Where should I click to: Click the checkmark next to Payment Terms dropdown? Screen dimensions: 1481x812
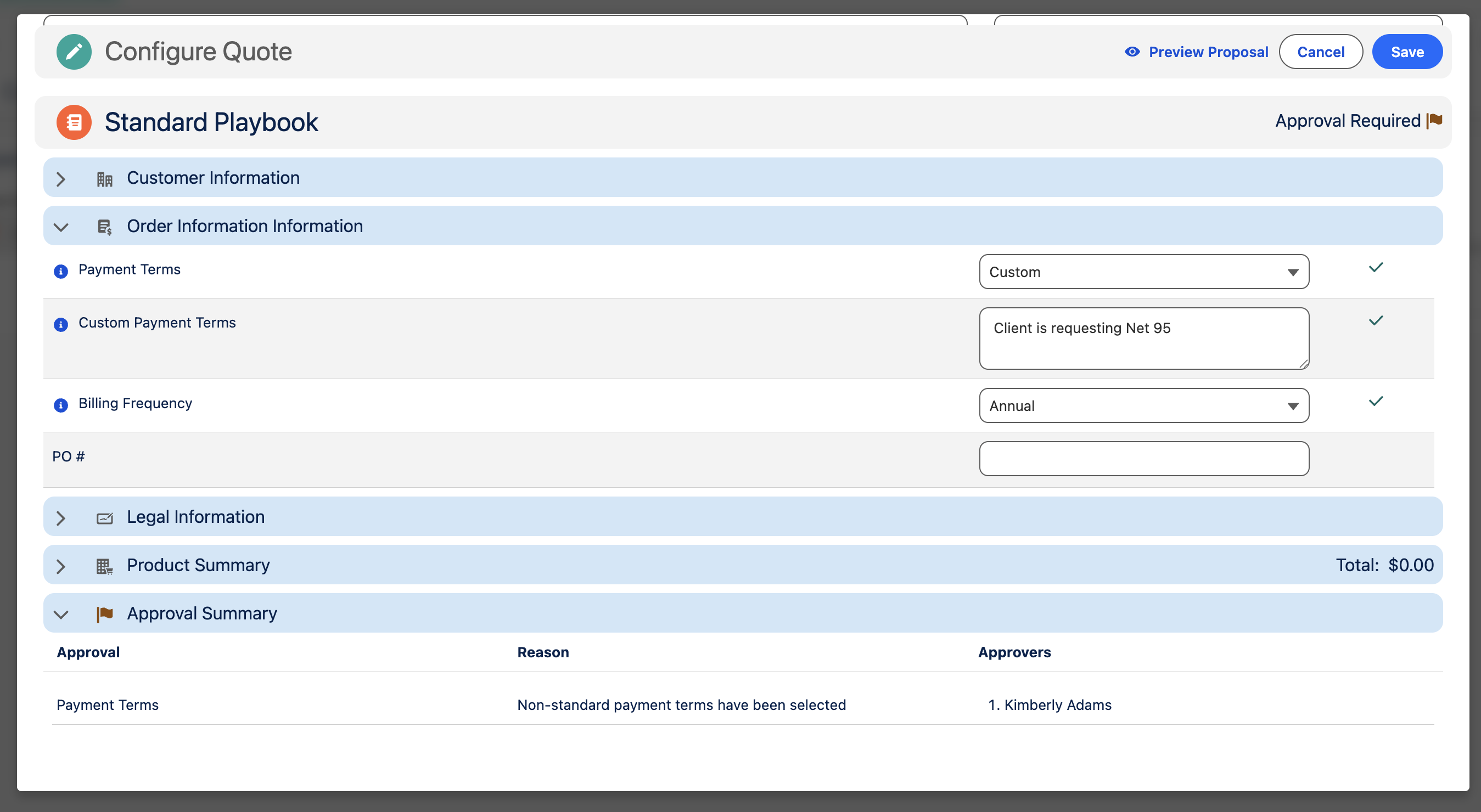tap(1376, 267)
